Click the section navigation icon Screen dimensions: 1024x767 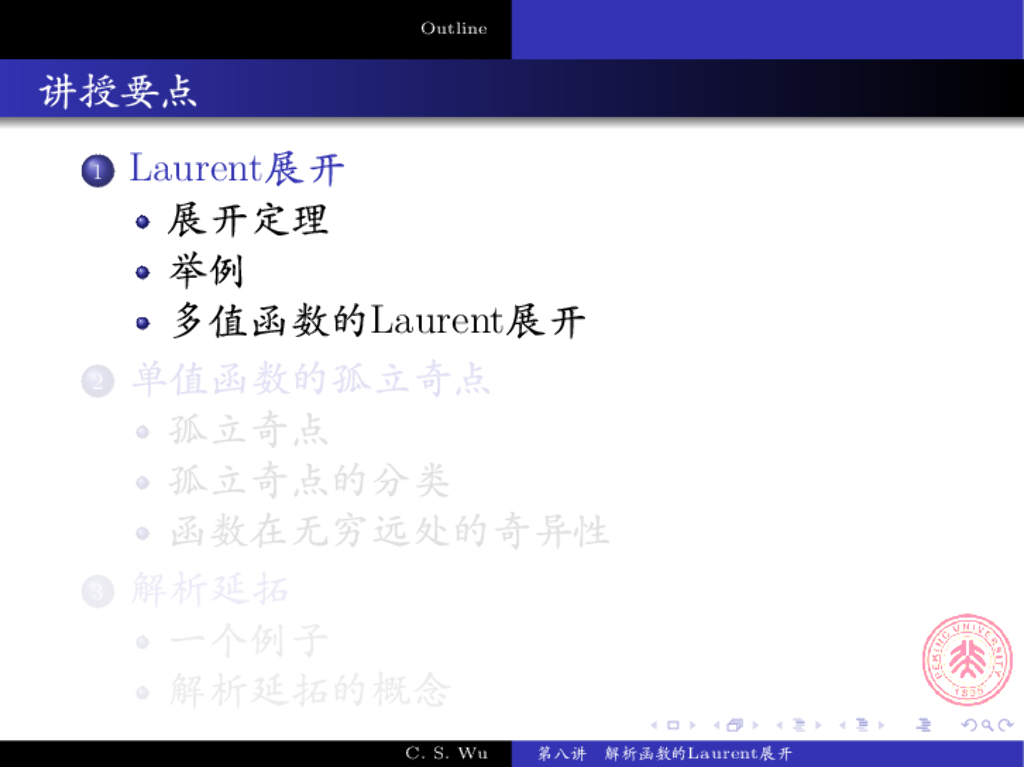click(x=863, y=725)
